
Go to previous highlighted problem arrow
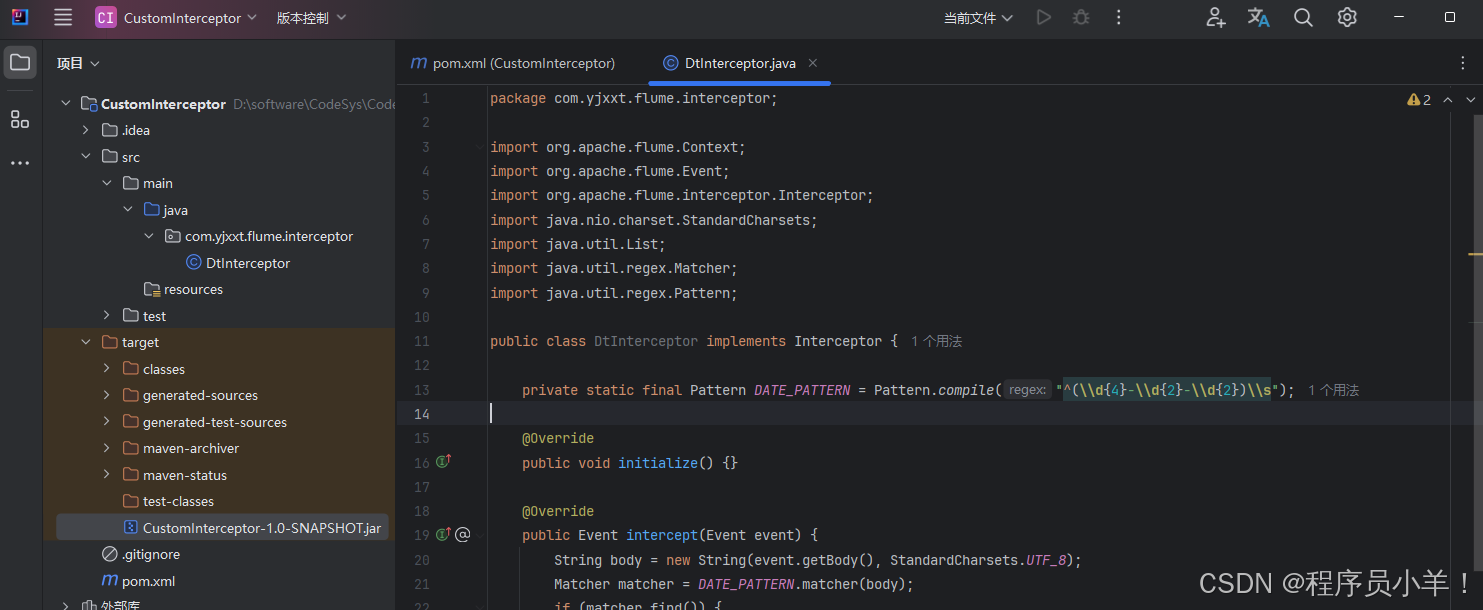(1448, 99)
